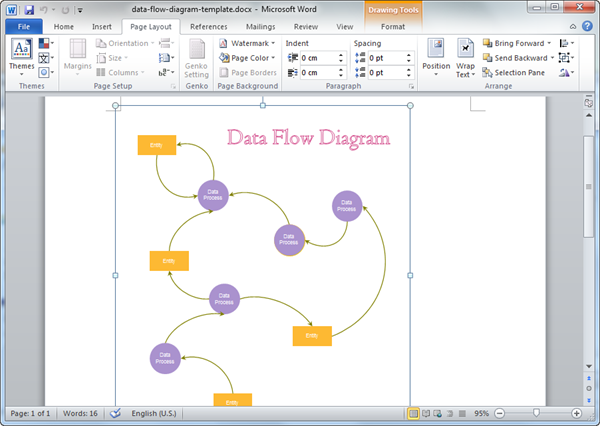Viewport: 600px width, 426px height.
Task: Open the Themes gallery
Action: 21,56
